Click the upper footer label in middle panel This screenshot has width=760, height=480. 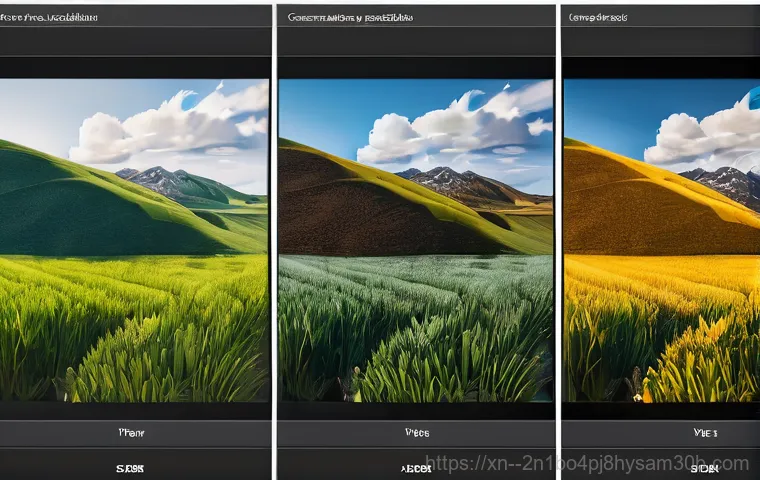416,434
